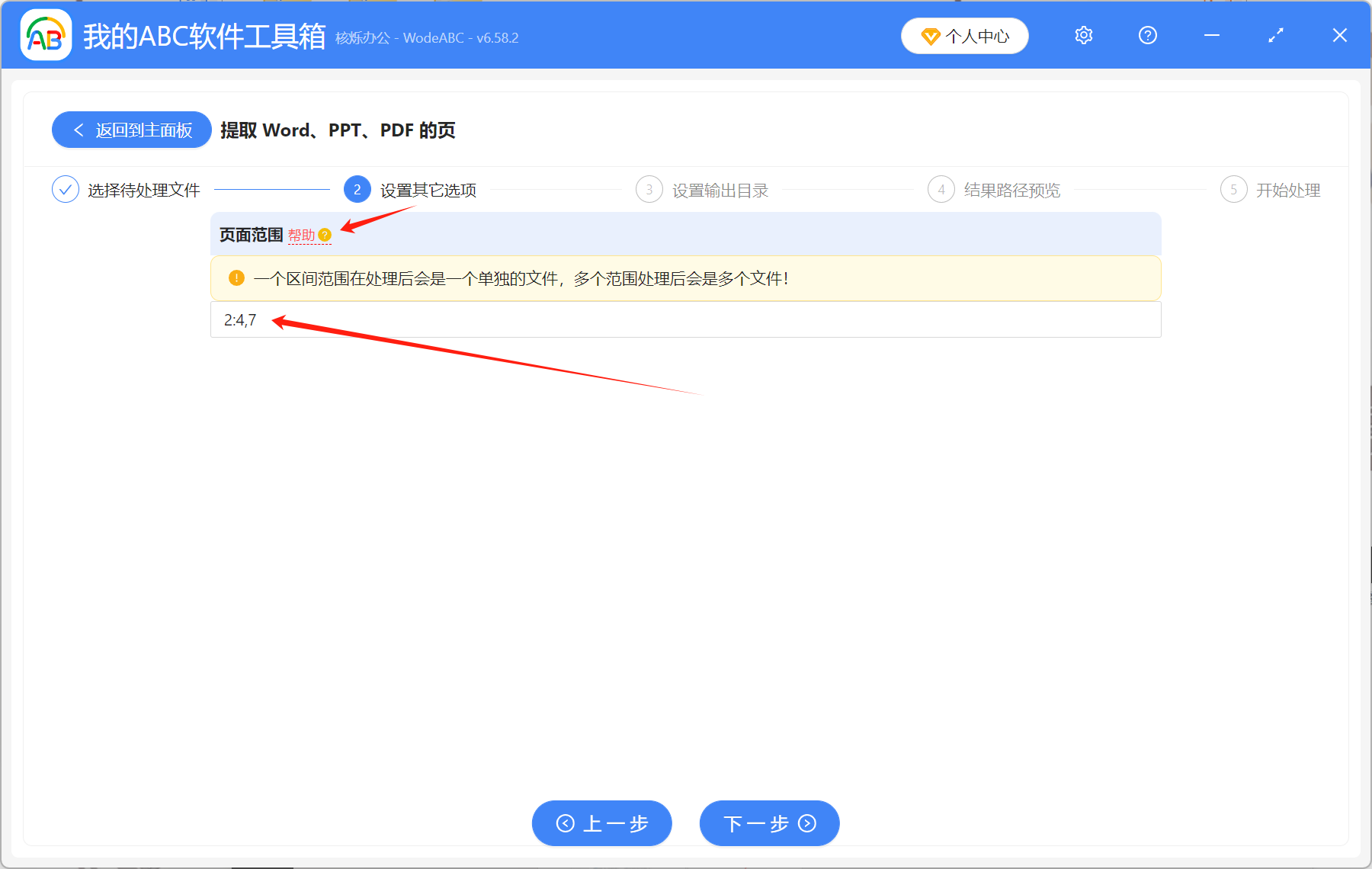Image resolution: width=1372 pixels, height=869 pixels.
Task: Click the fullscreen expand icon in title bar
Action: (x=1275, y=35)
